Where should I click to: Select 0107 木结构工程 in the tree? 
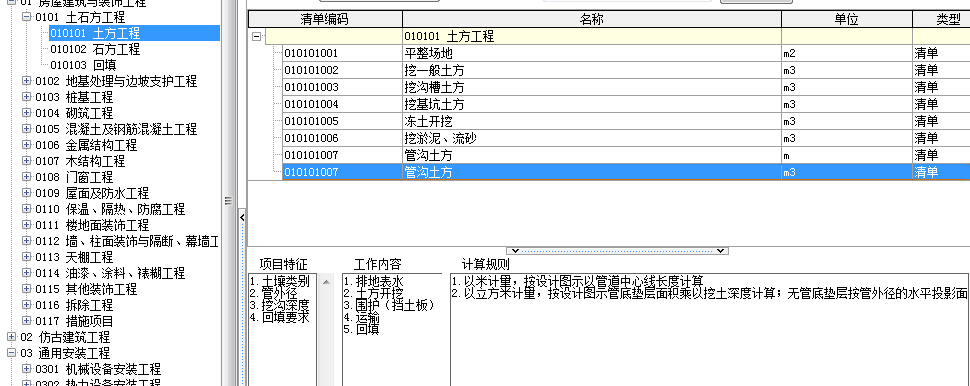pyautogui.click(x=80, y=161)
